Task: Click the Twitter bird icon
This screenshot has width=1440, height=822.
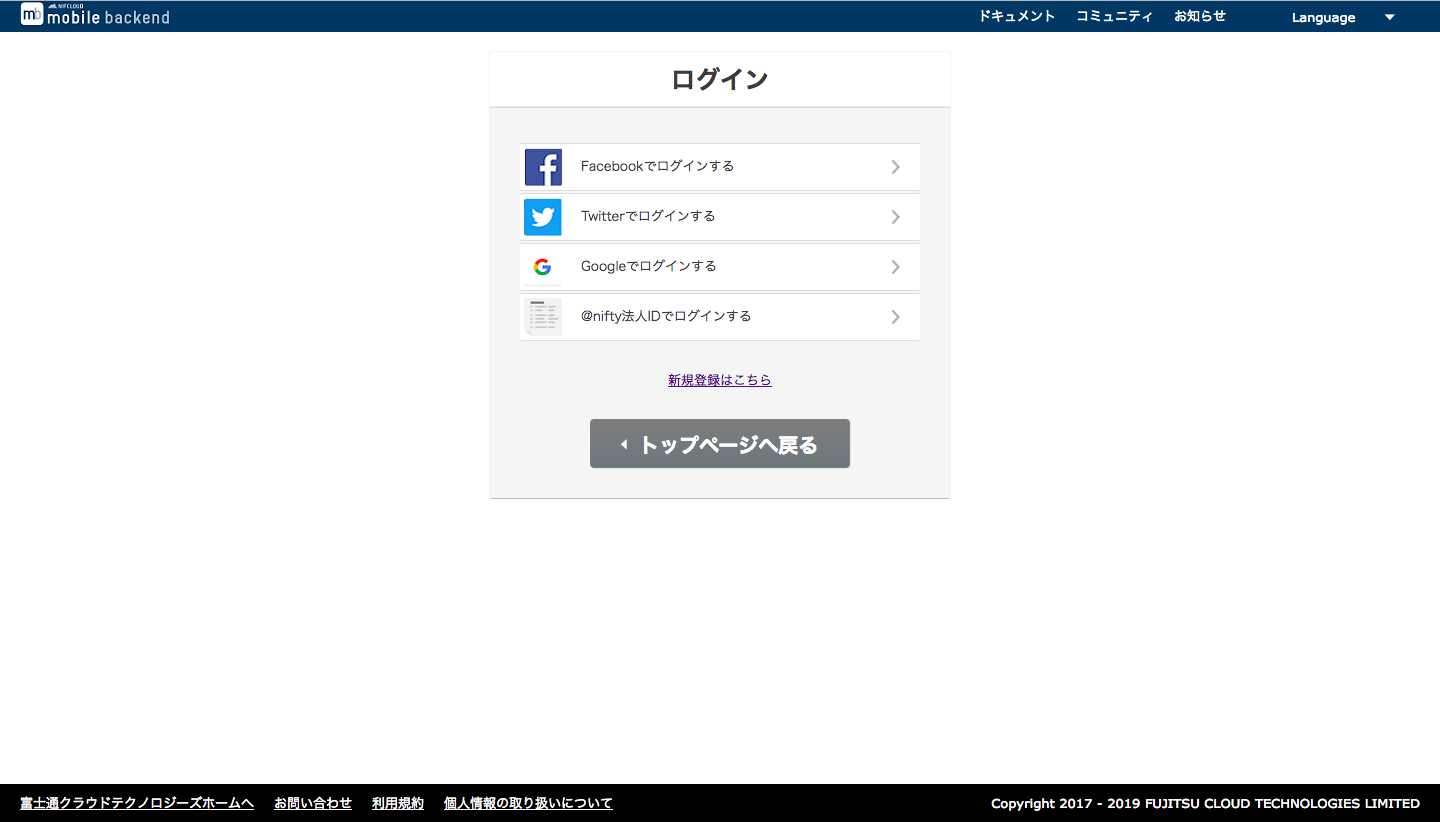Action: pos(543,216)
